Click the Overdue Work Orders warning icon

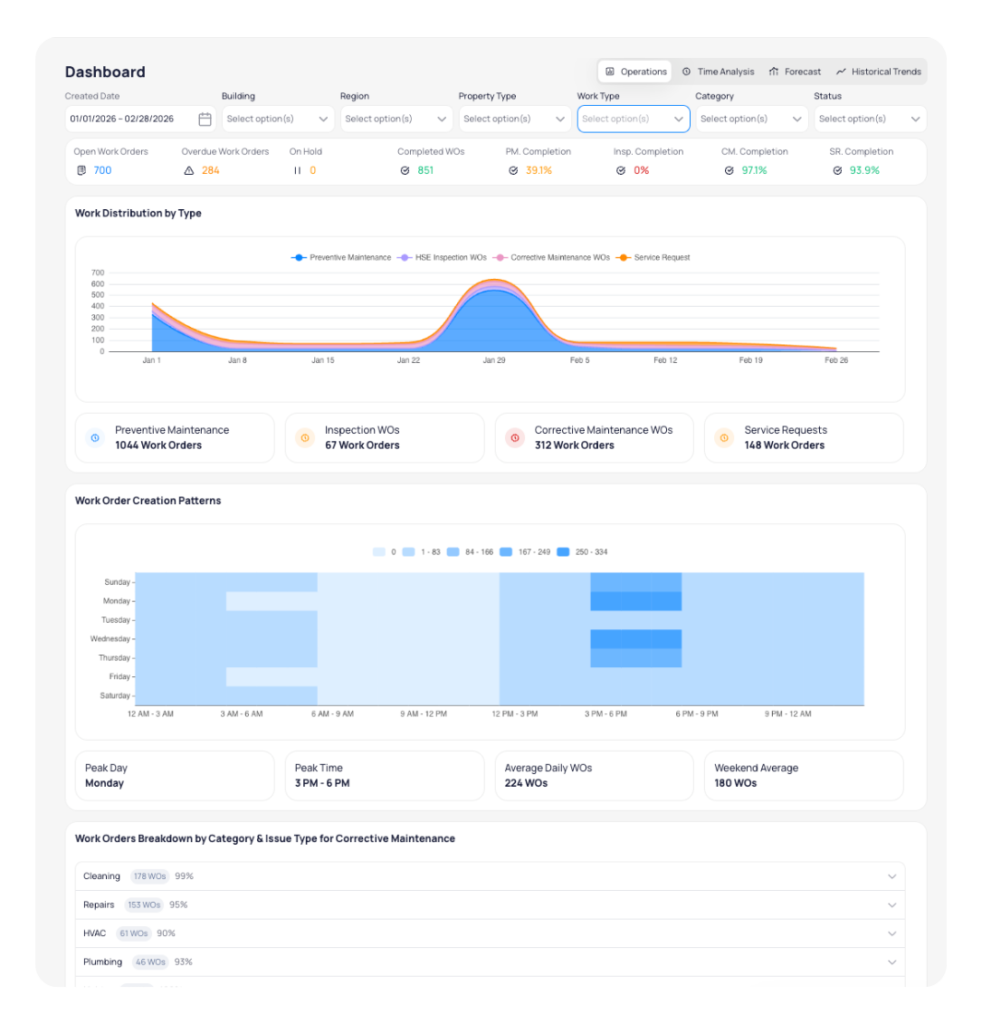pos(189,170)
